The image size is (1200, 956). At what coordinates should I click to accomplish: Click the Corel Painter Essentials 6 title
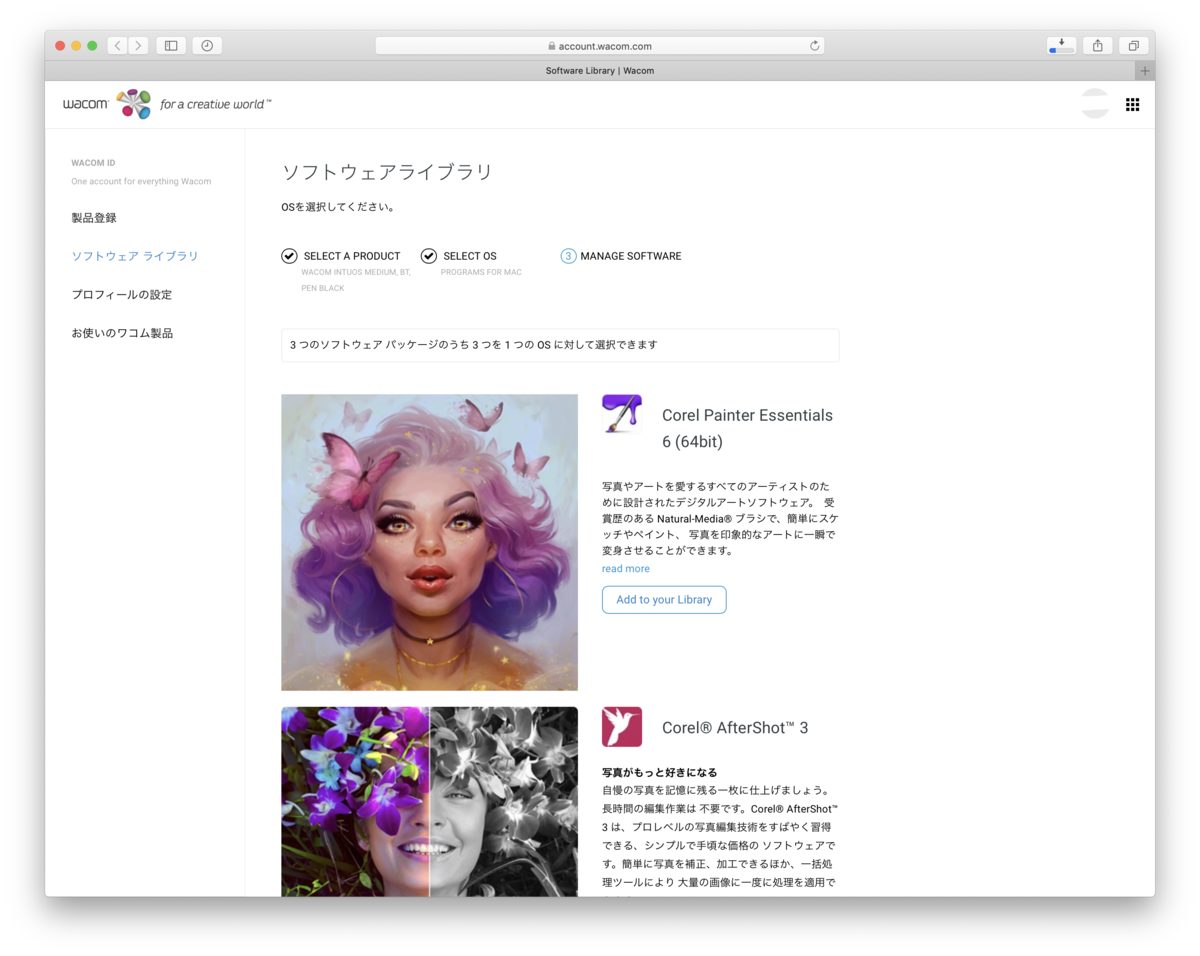[x=747, y=428]
